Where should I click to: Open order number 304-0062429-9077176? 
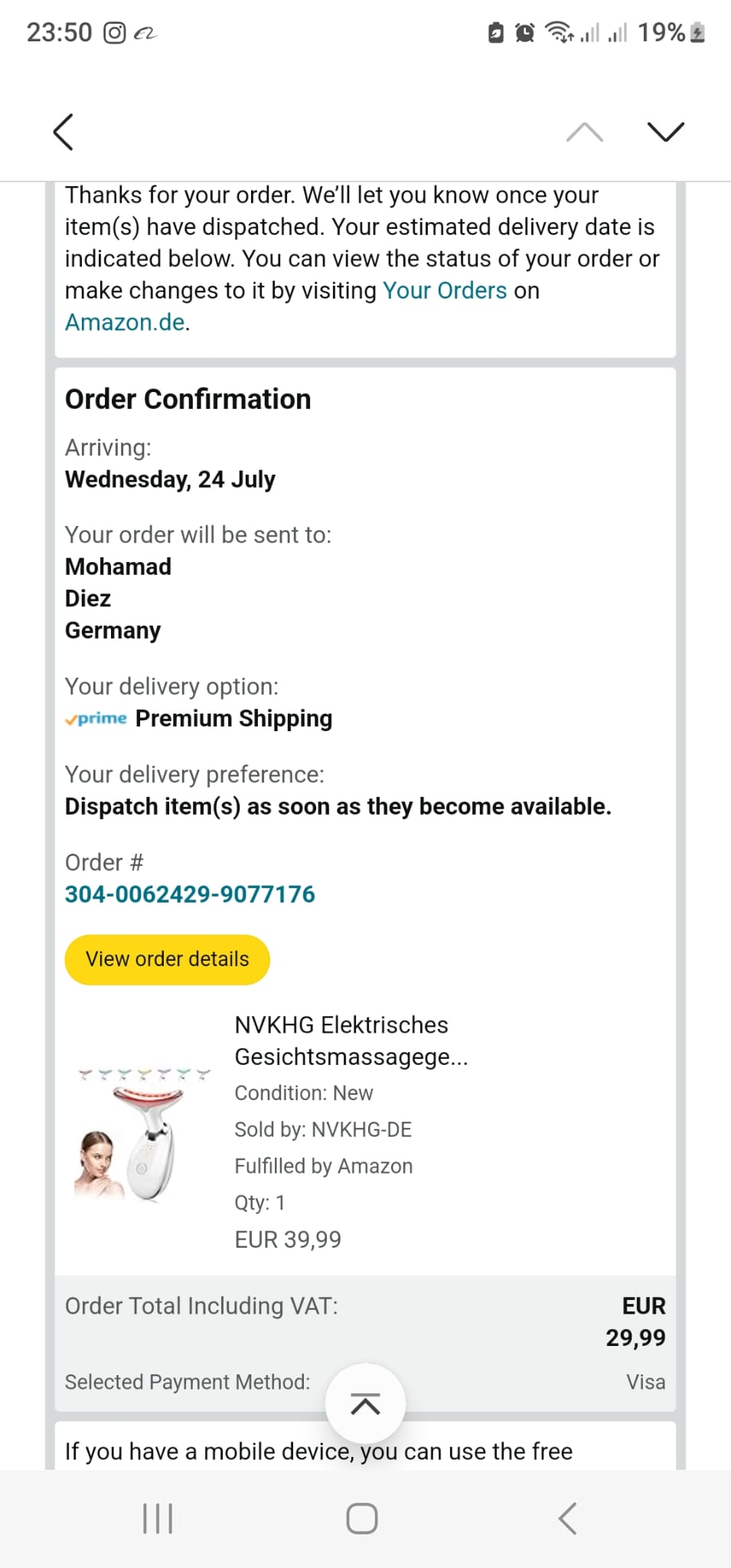coord(190,894)
